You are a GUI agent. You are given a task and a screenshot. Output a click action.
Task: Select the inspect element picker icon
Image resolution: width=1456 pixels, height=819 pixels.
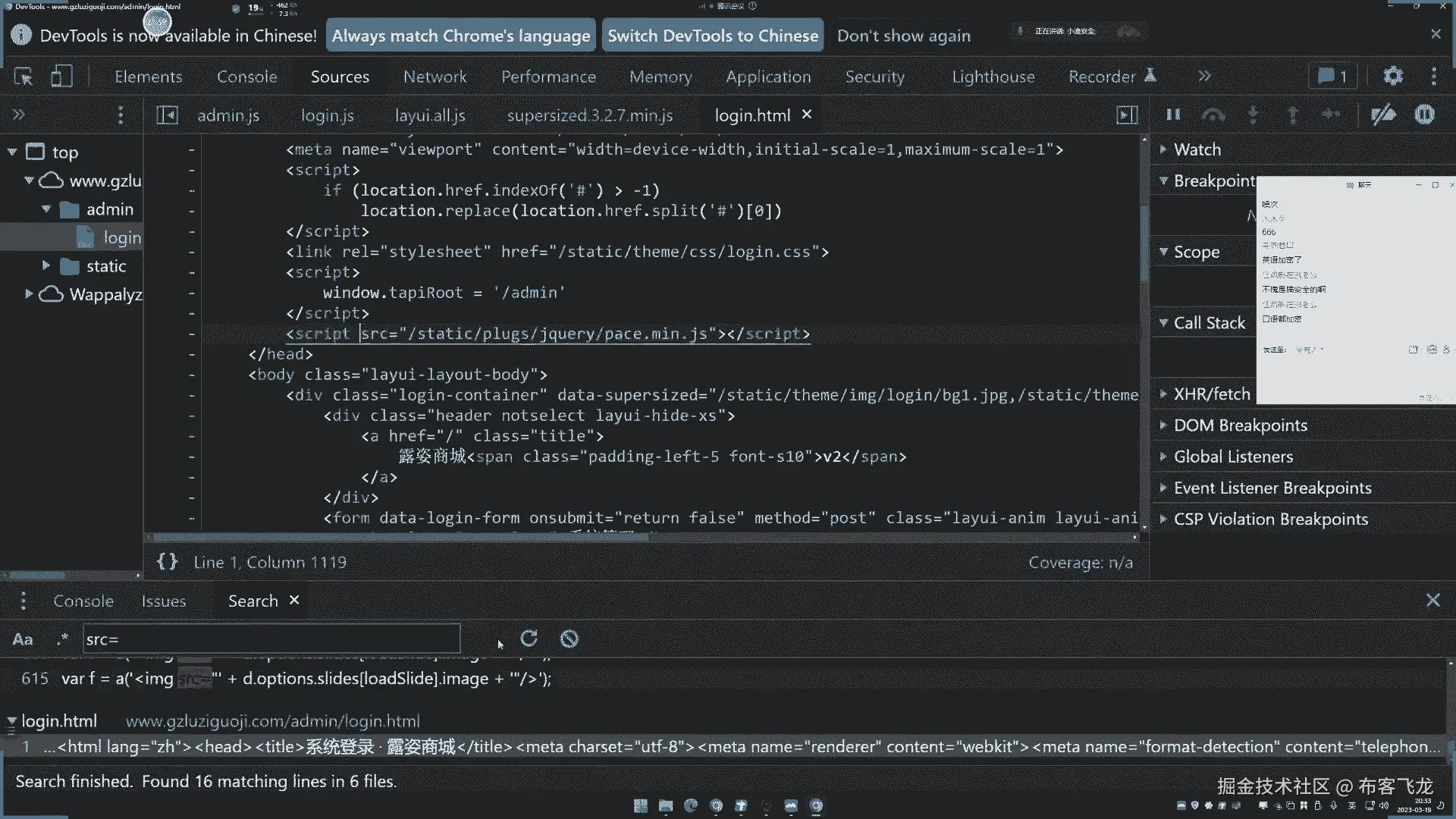coord(24,77)
